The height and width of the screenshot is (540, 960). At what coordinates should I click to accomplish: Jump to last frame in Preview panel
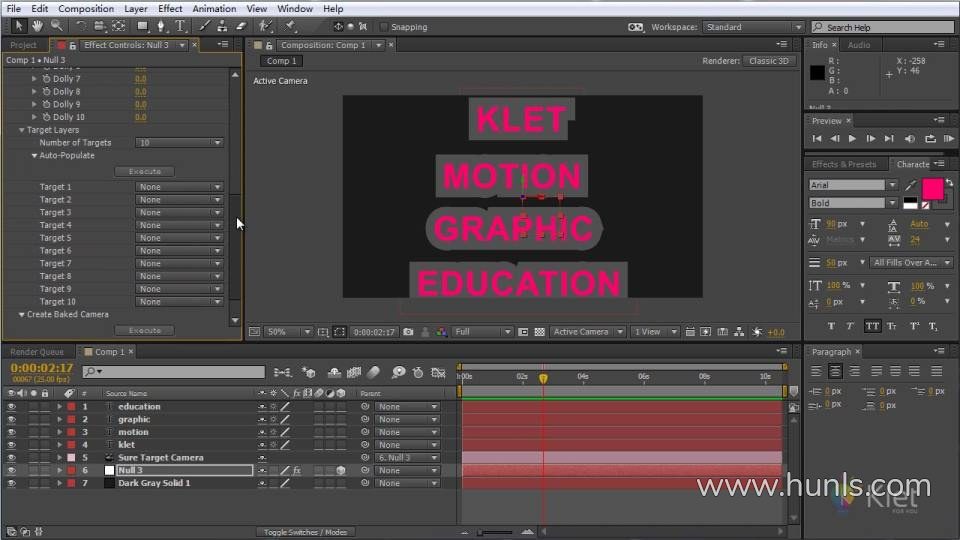point(889,139)
